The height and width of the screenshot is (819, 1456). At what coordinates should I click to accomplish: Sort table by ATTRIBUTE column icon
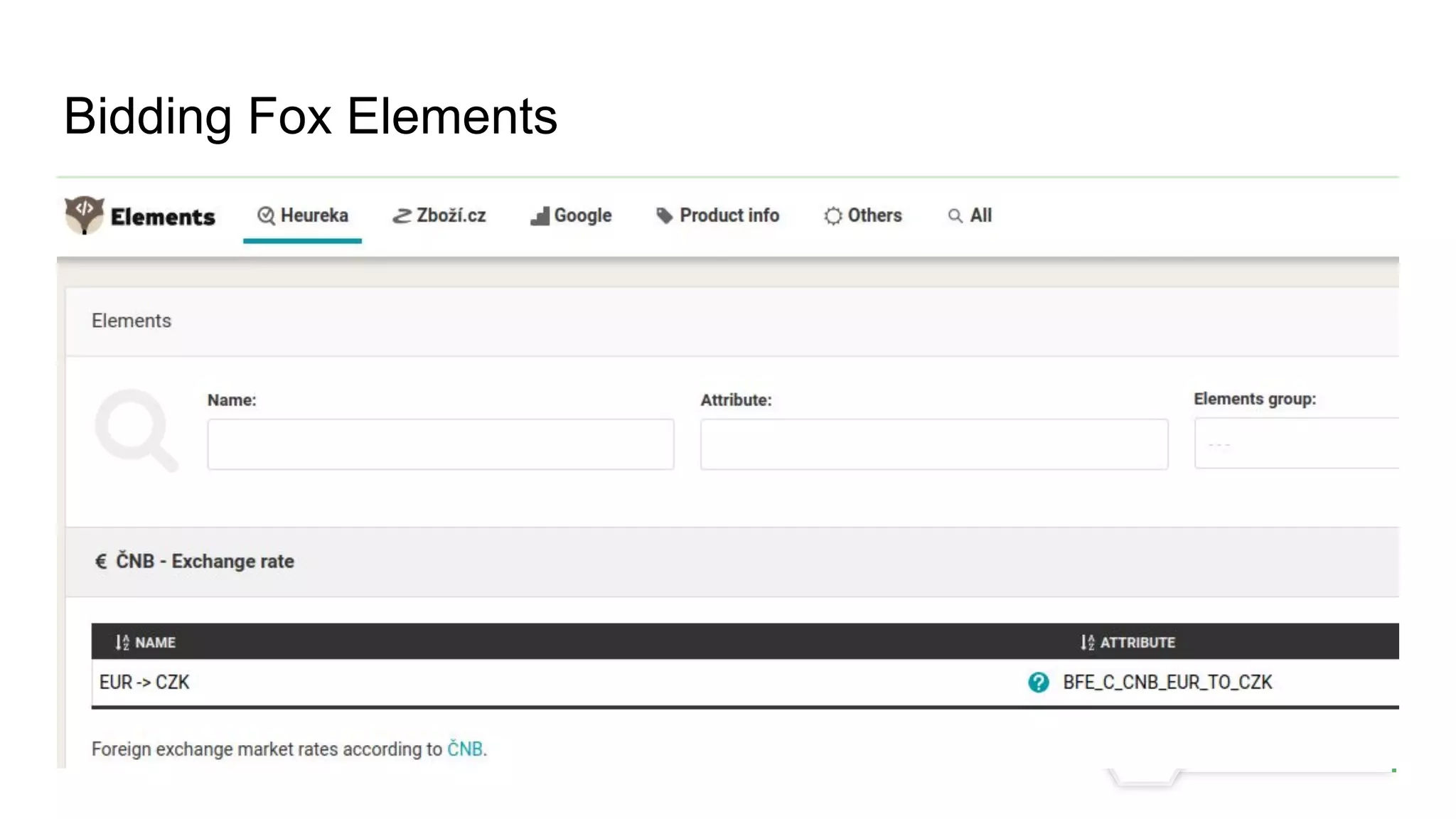[1087, 643]
